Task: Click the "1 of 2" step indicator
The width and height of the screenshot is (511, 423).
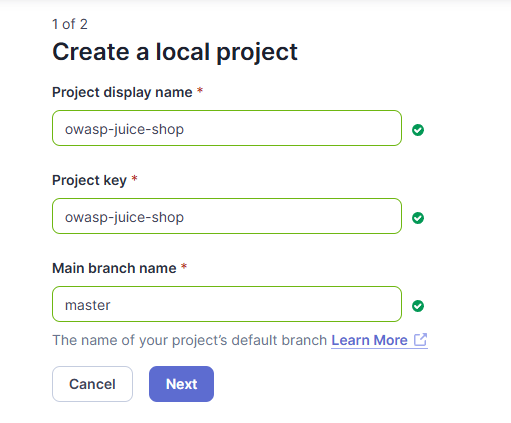Action: coord(70,24)
